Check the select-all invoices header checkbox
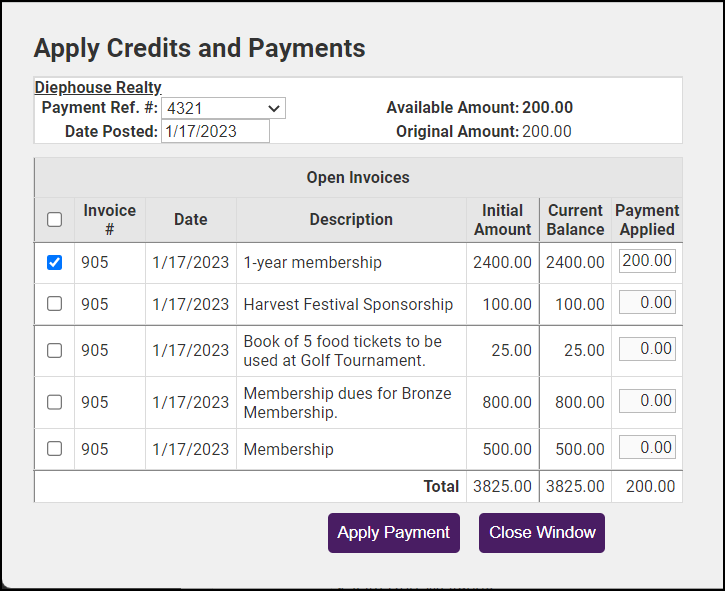Screen dimensions: 725x591 (54, 220)
